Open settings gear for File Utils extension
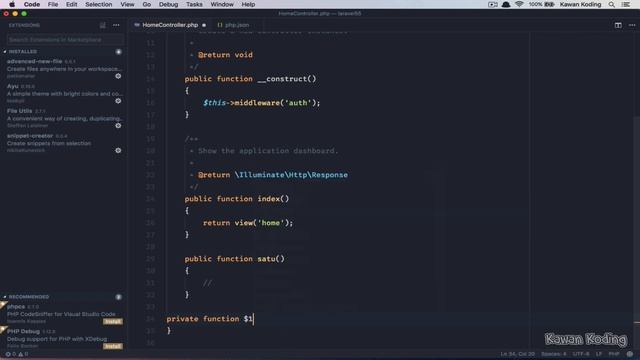The image size is (640, 360). coord(118,126)
